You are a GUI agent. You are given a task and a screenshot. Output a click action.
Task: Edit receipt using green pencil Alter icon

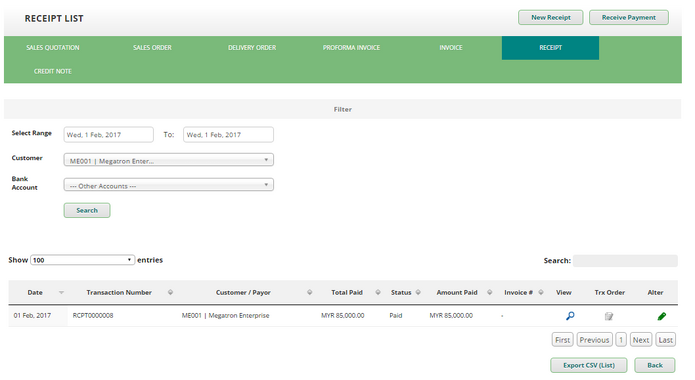(x=661, y=316)
